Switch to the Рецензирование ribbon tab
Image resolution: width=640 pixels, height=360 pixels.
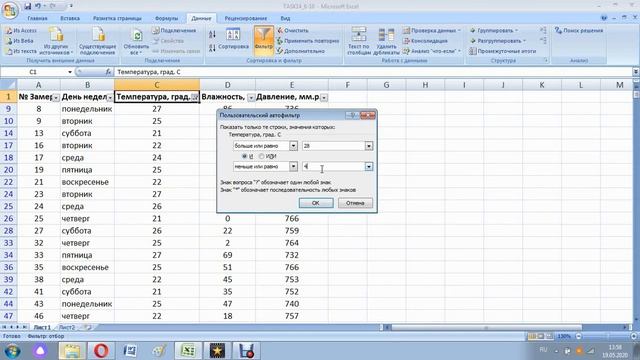246,18
